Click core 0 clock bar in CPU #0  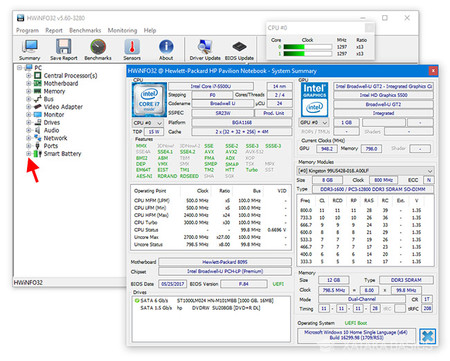point(307,47)
